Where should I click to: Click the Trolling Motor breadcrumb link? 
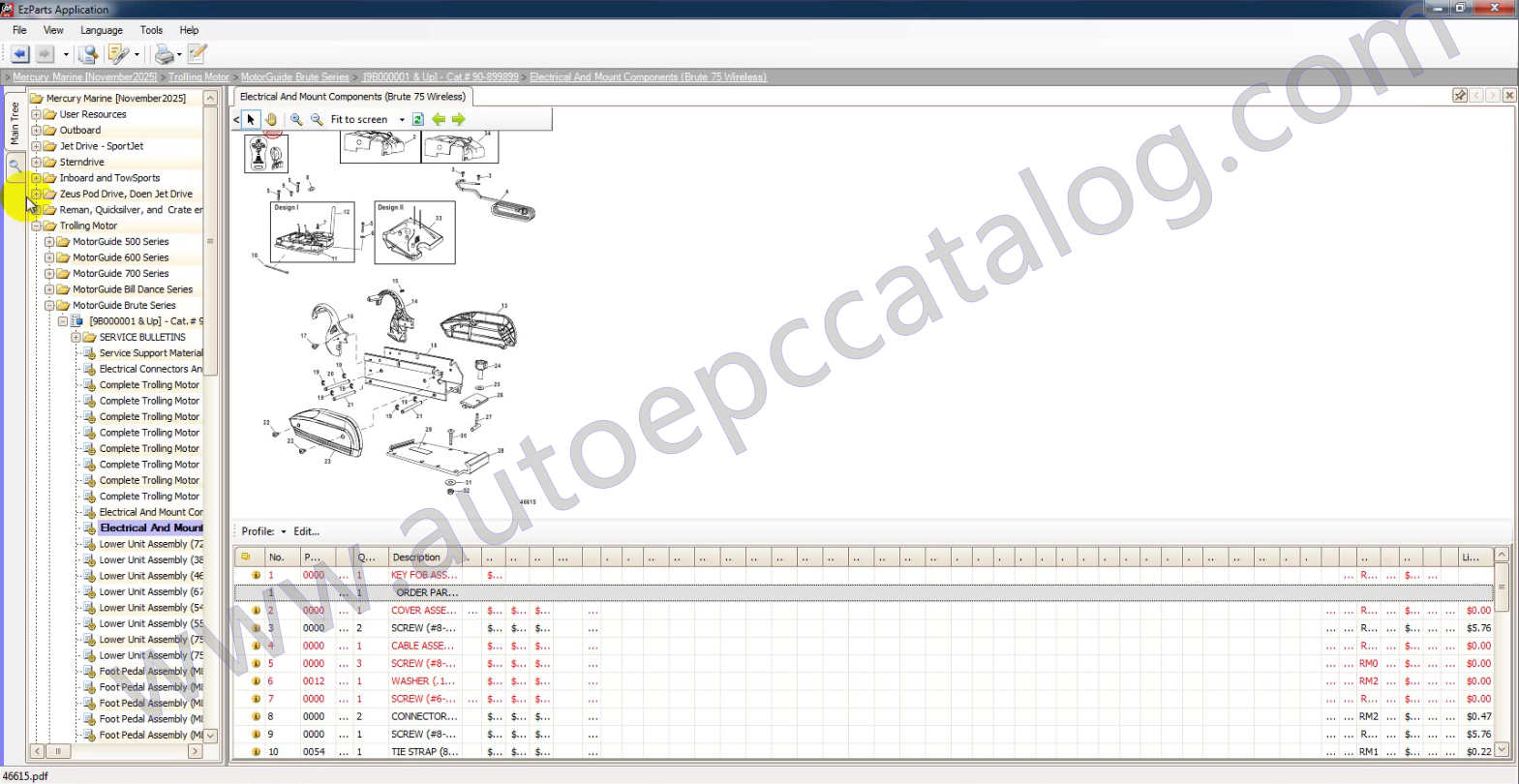pyautogui.click(x=198, y=77)
